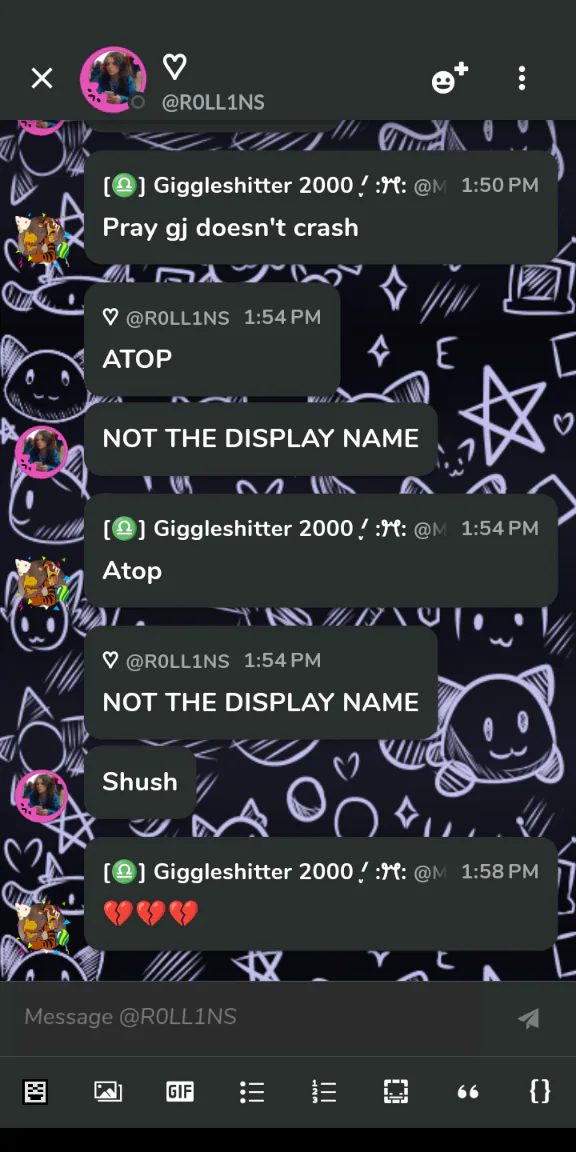Send message with paper plane icon
This screenshot has width=576, height=1152.
tap(529, 1018)
